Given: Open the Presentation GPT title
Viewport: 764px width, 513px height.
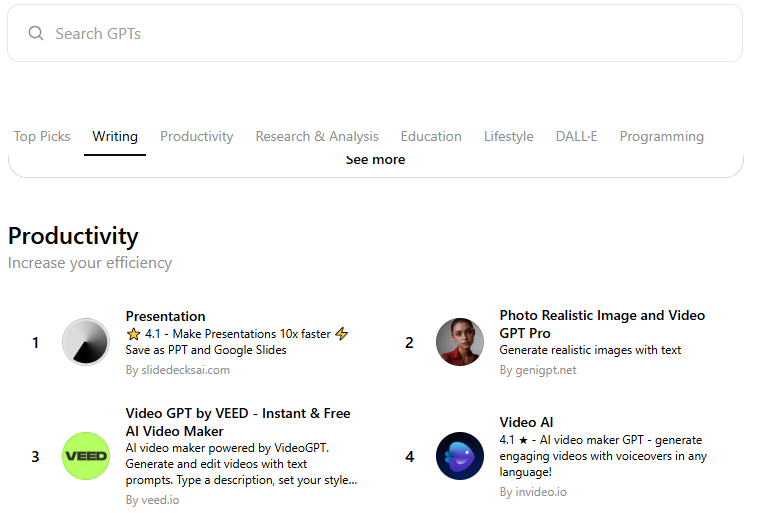Looking at the screenshot, I should point(166,316).
